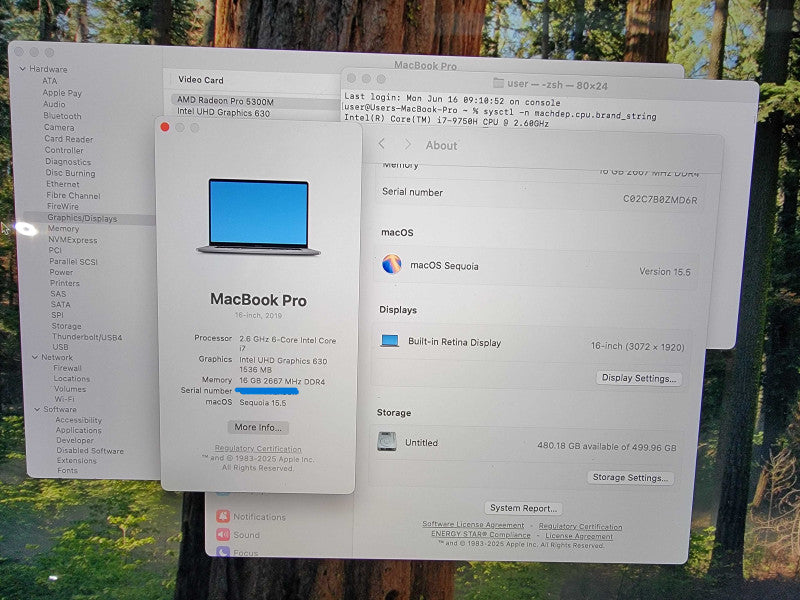This screenshot has height=600, width=800.
Task: Open Sound sidebar icon in System Settings
Action: pyautogui.click(x=223, y=535)
